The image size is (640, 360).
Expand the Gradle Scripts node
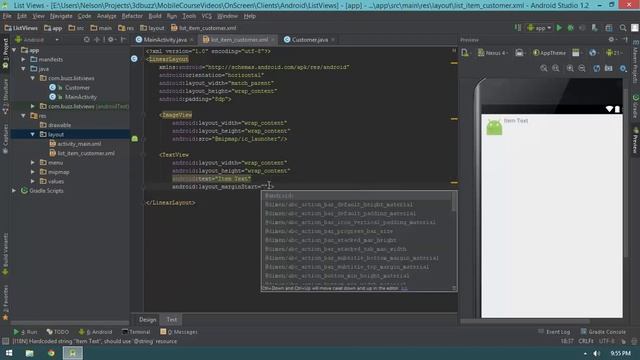coord(14,191)
